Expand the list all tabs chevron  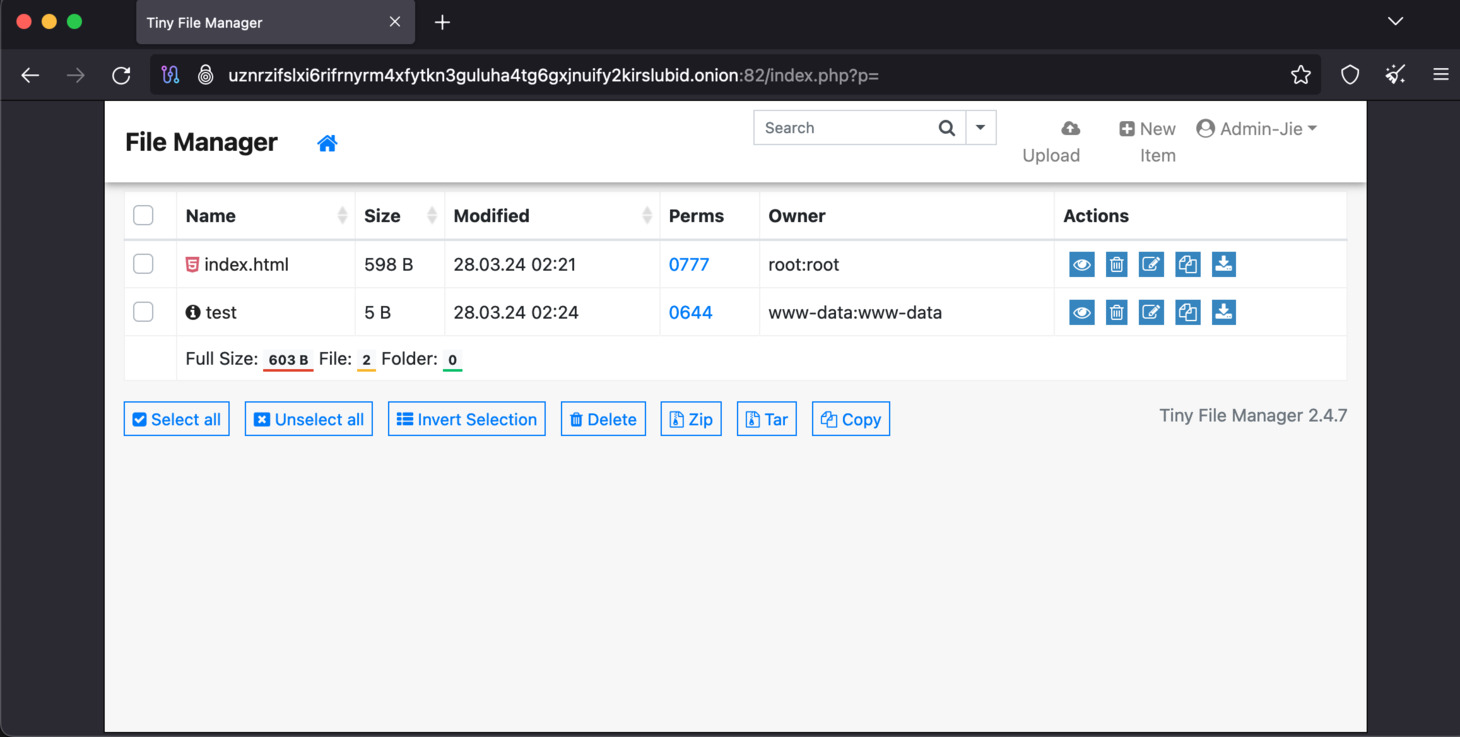[x=1395, y=21]
